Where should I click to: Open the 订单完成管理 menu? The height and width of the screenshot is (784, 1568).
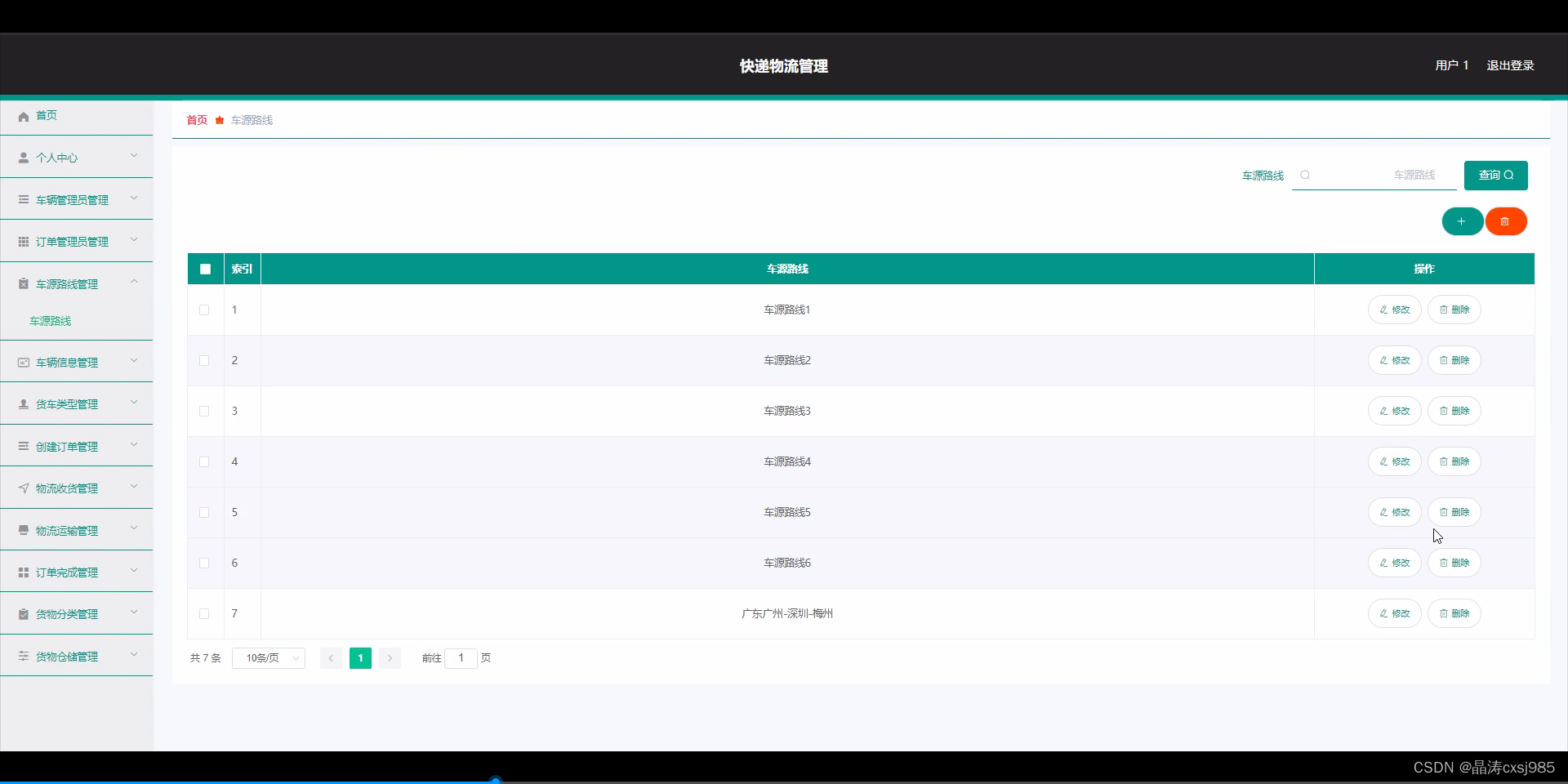(77, 572)
